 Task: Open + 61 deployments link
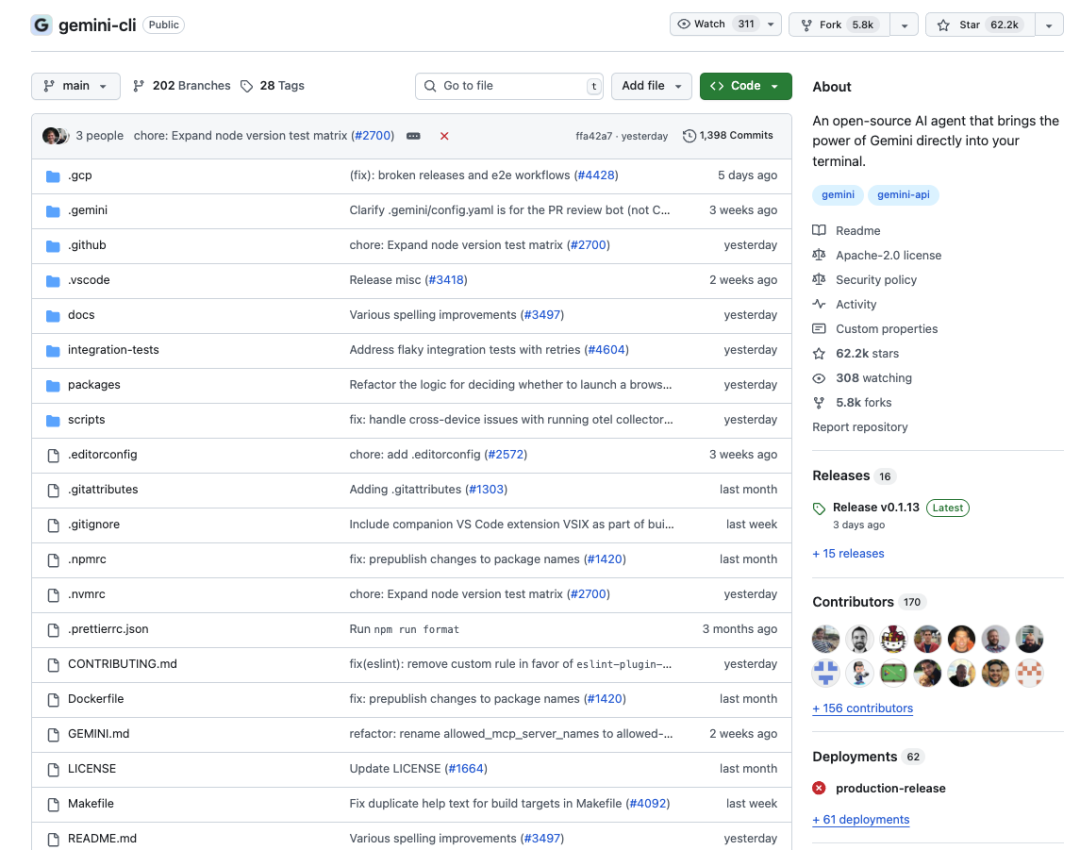[x=860, y=820]
